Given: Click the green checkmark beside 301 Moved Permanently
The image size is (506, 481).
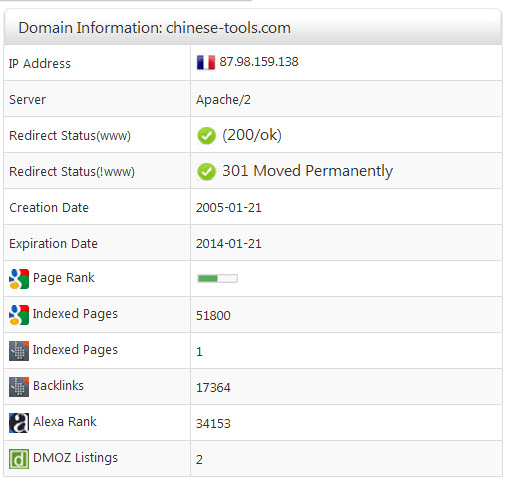Looking at the screenshot, I should 206,172.
